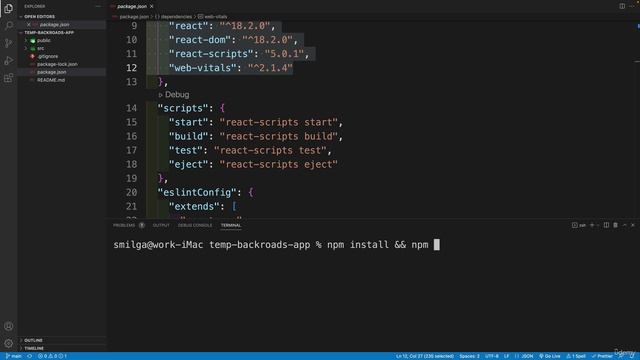Collapse the Open Editors section
The height and width of the screenshot is (360, 640).
pos(39,17)
